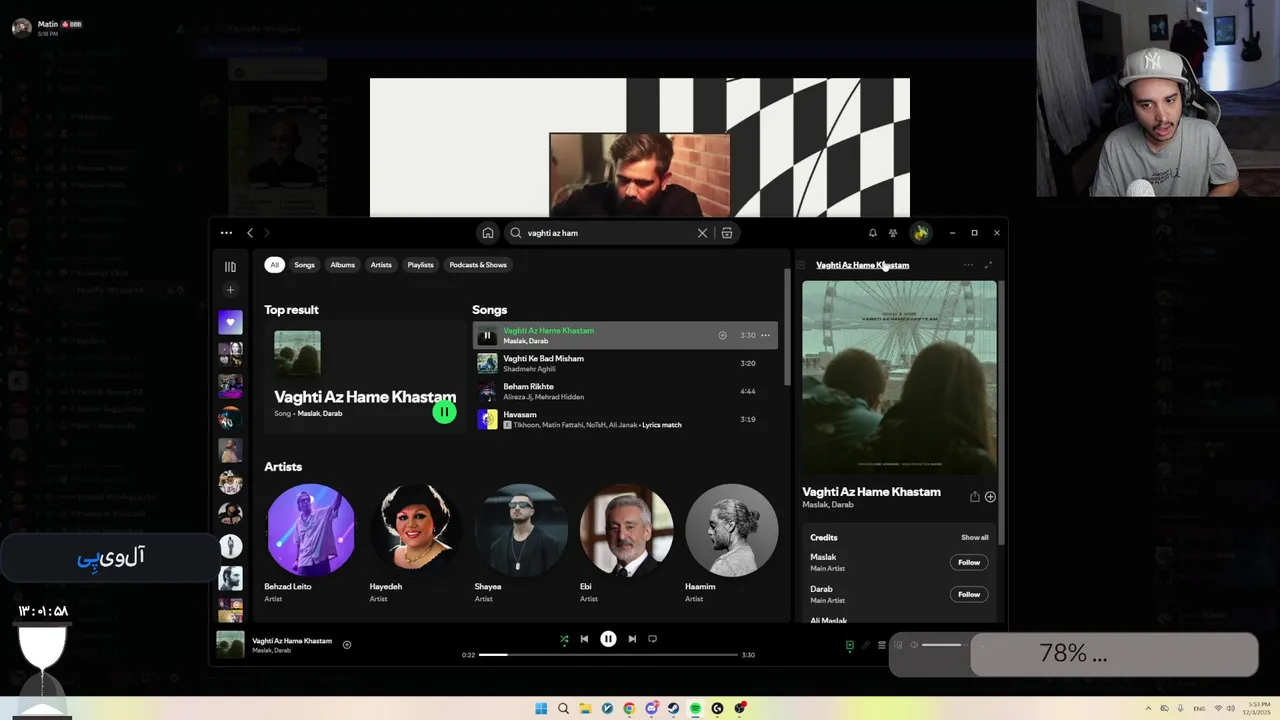Follow Maslak in Credits
Image resolution: width=1280 pixels, height=720 pixels.
[x=969, y=562]
